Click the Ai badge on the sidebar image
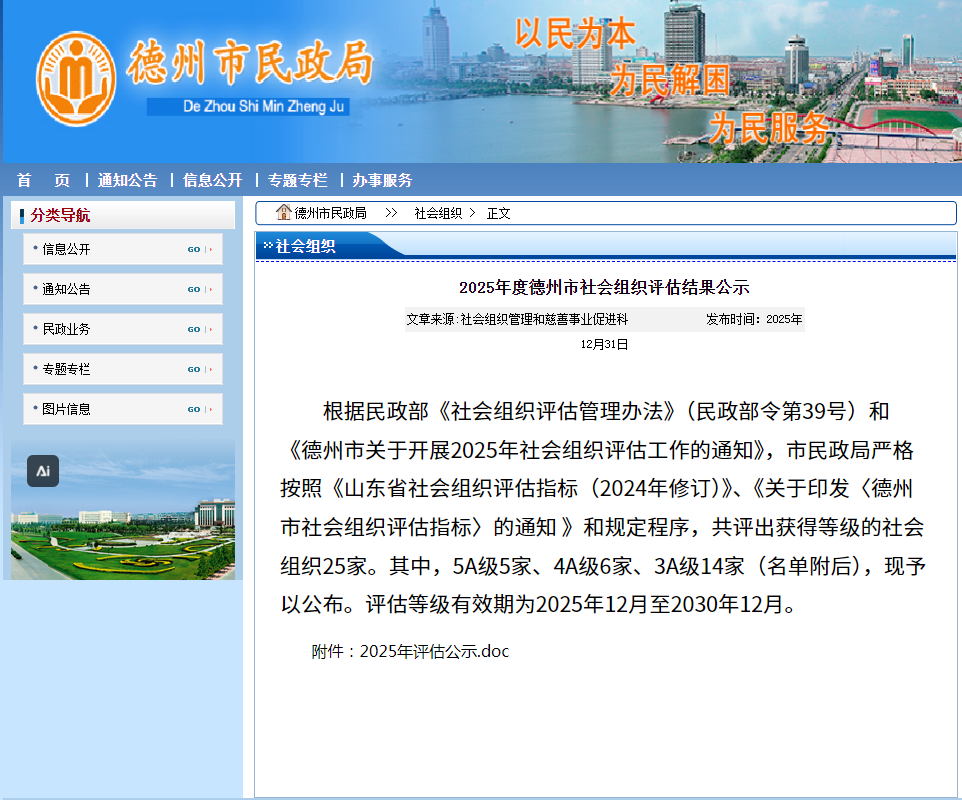 (43, 470)
